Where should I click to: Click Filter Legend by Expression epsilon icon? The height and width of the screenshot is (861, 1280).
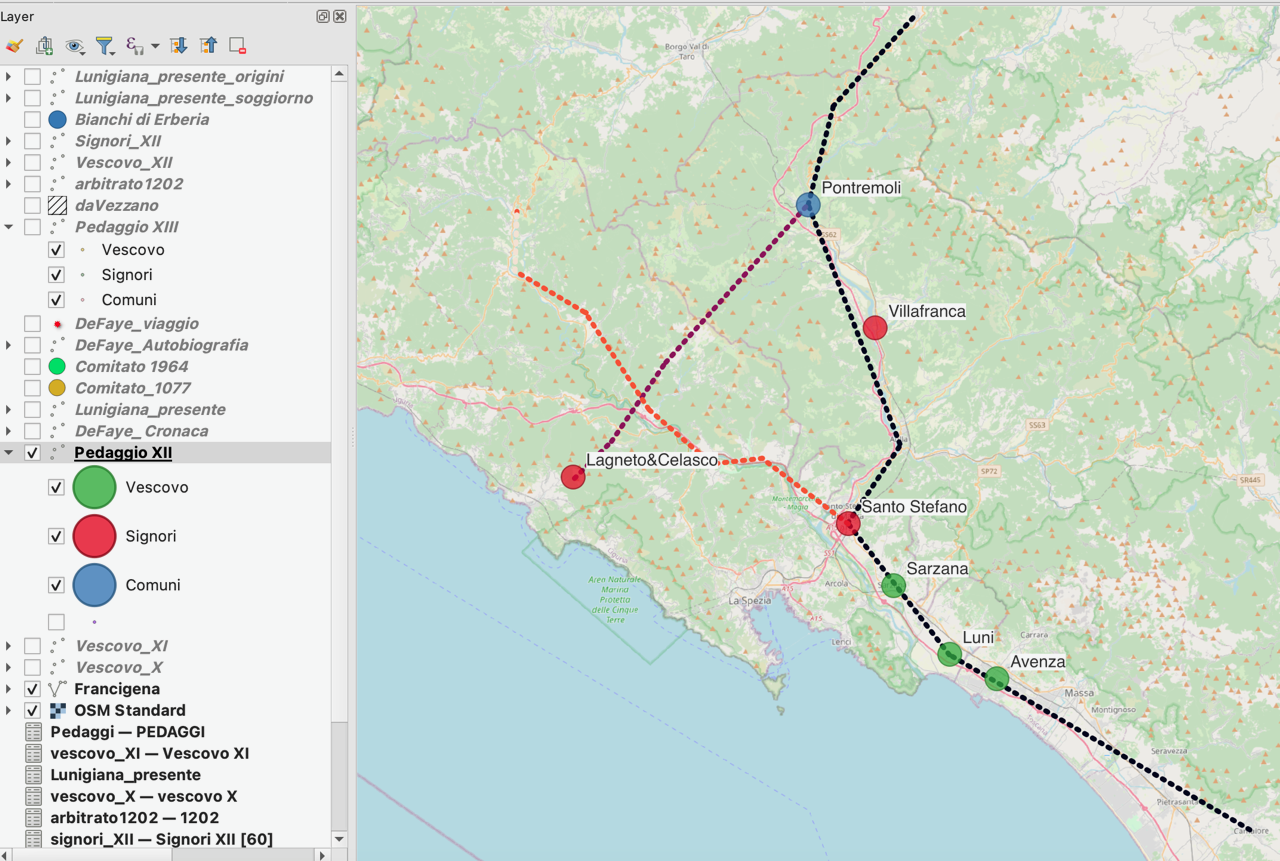pyautogui.click(x=134, y=46)
